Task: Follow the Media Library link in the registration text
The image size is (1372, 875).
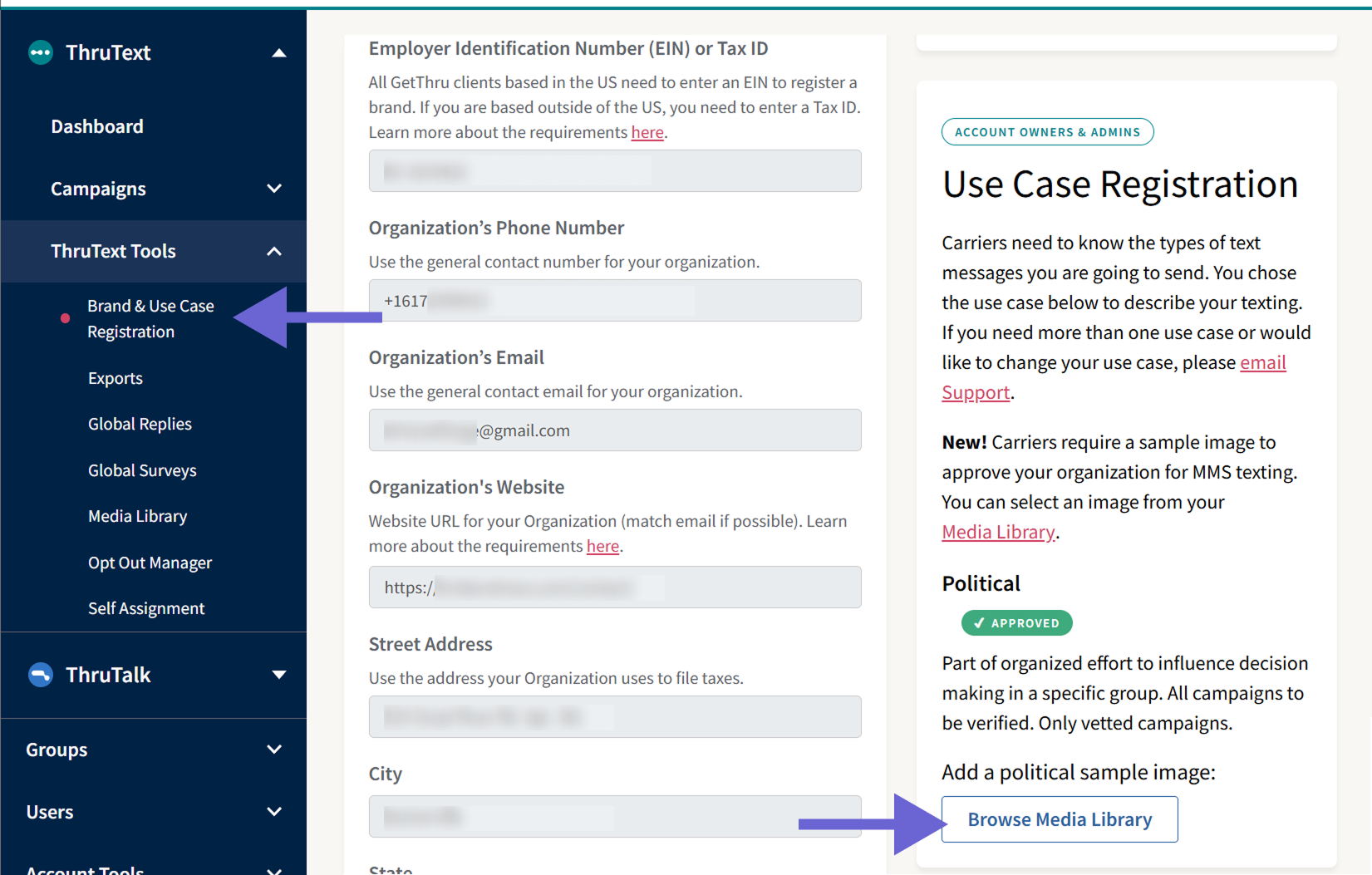Action: click(998, 532)
